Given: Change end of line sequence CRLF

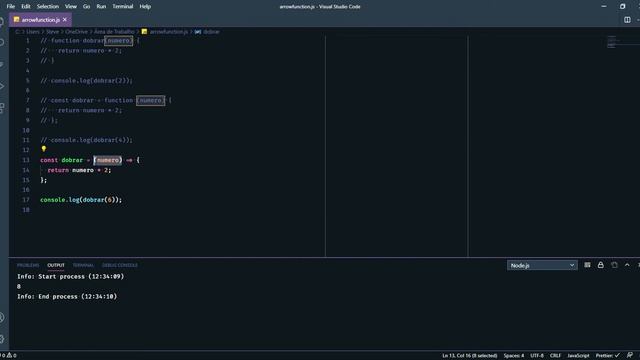Looking at the screenshot, I should pos(556,356).
